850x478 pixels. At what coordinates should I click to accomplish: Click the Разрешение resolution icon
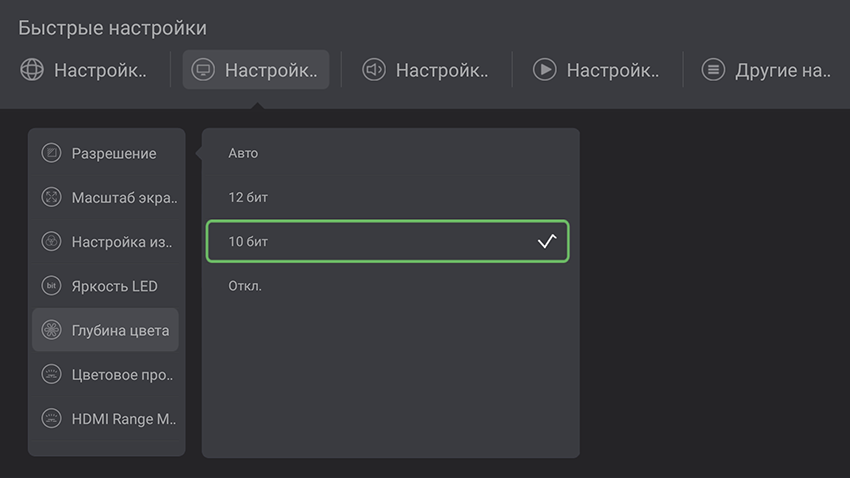(x=52, y=153)
